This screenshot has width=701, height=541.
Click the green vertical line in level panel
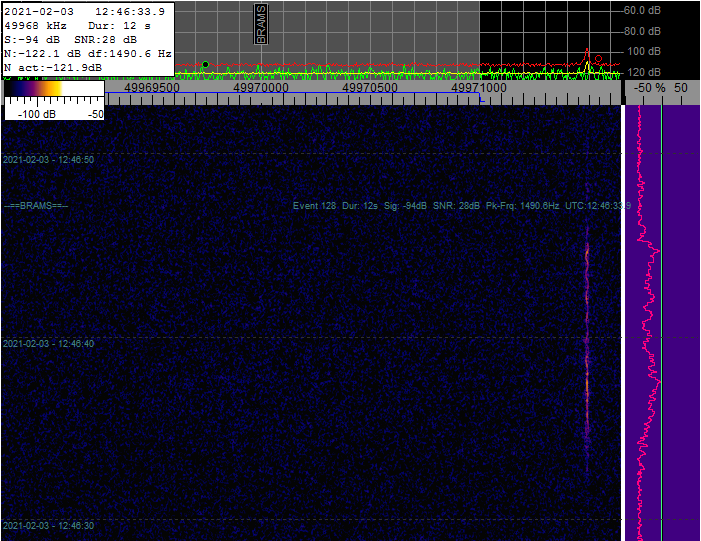point(662,322)
